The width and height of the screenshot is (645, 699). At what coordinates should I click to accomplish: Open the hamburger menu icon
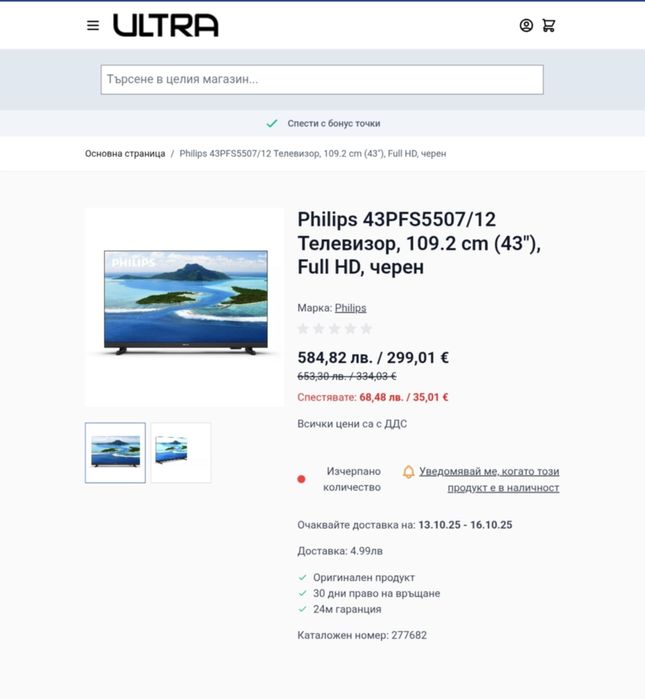tap(93, 25)
